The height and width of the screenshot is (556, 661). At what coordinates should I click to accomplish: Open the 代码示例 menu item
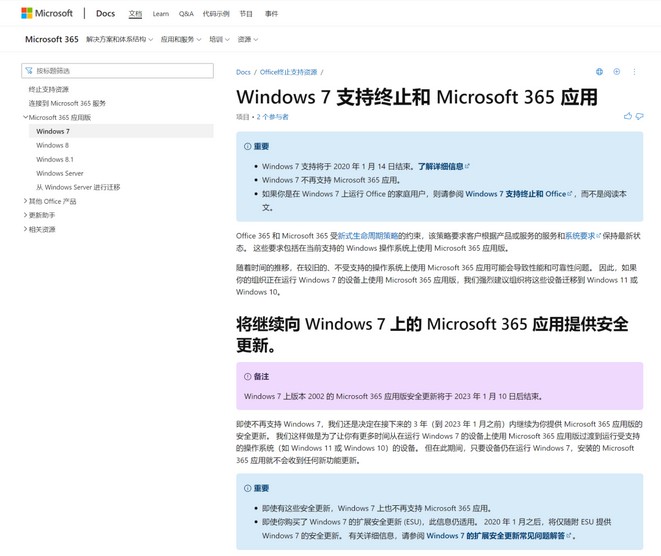tap(216, 14)
